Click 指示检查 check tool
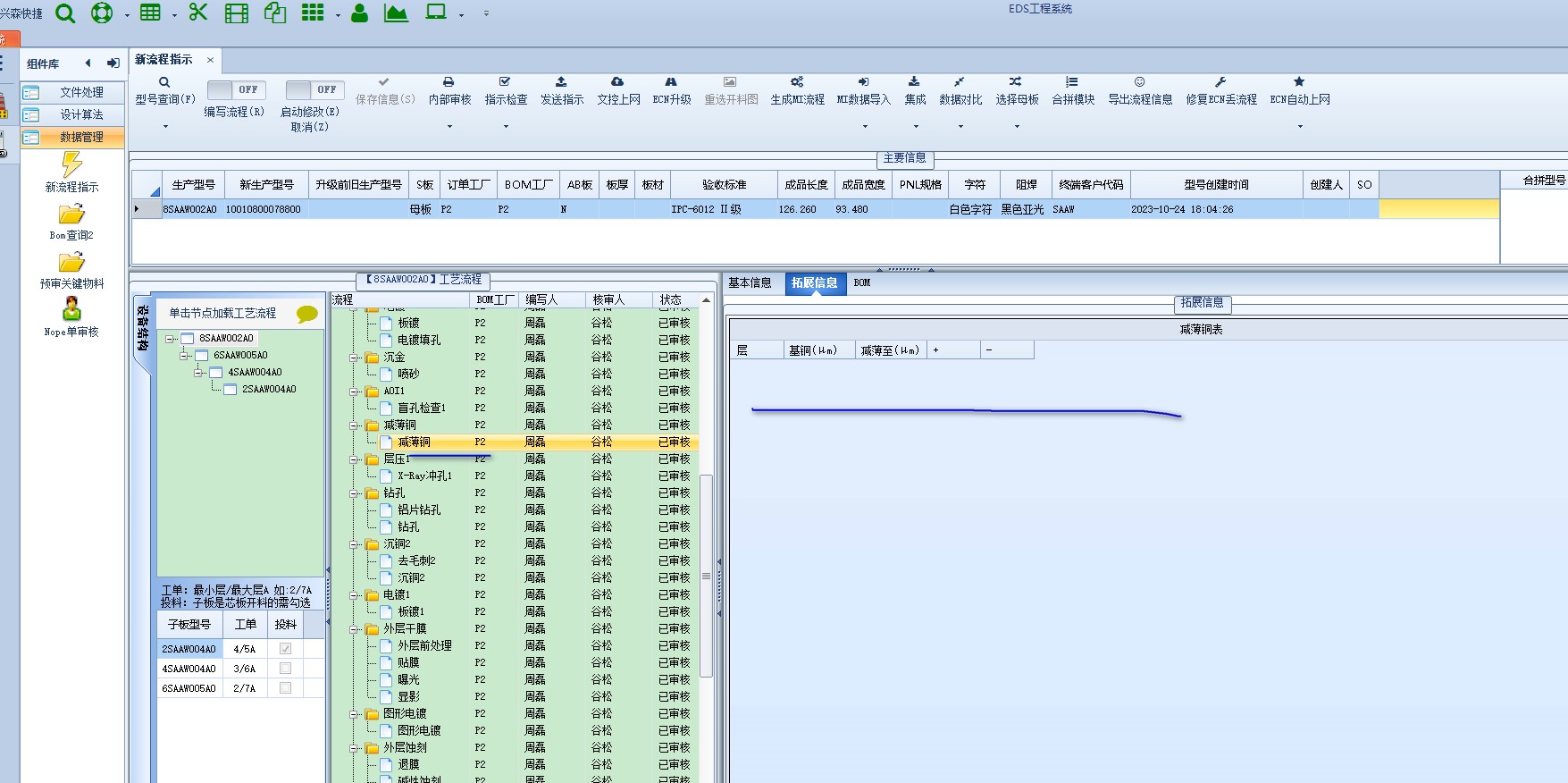 (506, 91)
